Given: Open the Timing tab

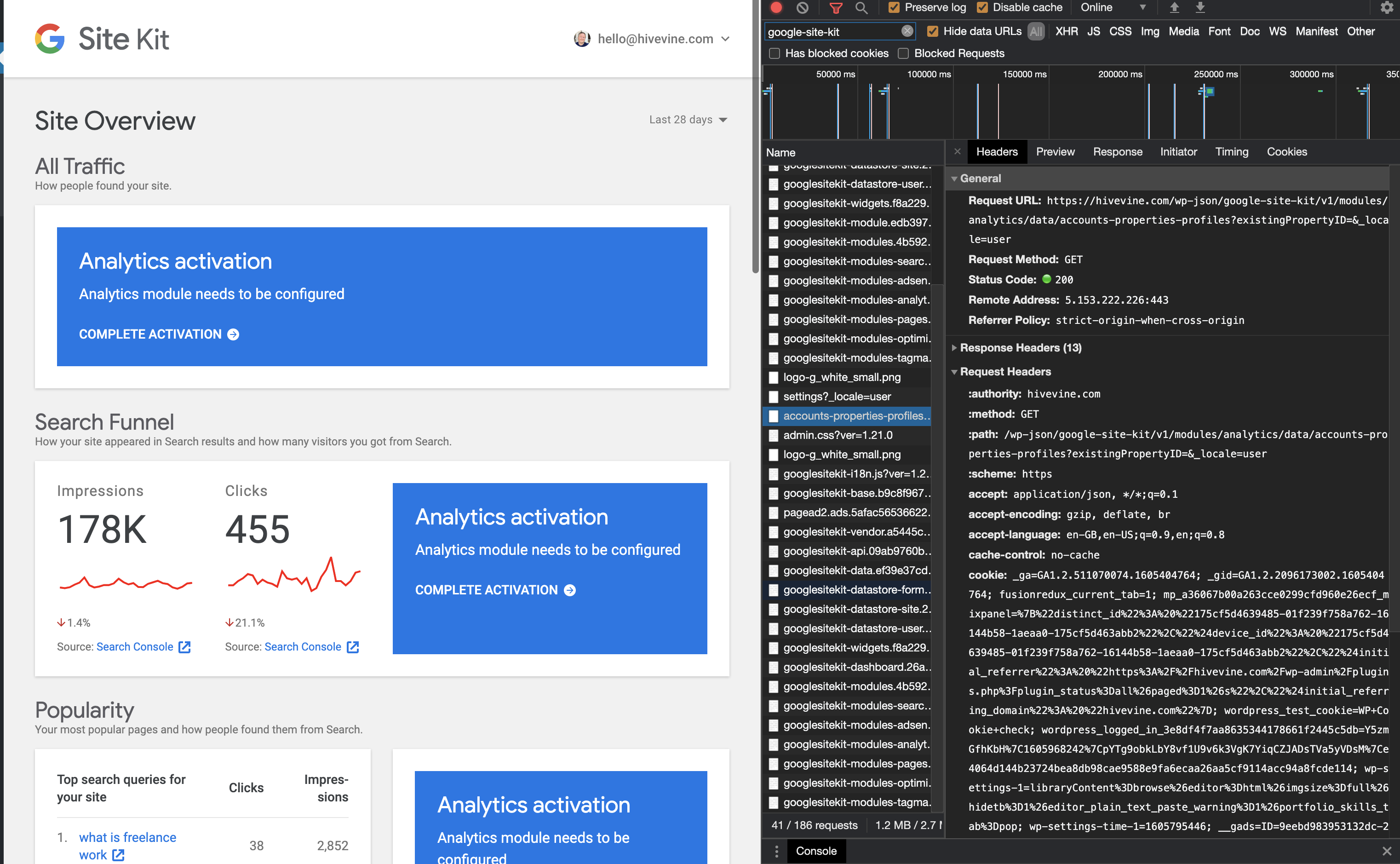Looking at the screenshot, I should click(1232, 151).
